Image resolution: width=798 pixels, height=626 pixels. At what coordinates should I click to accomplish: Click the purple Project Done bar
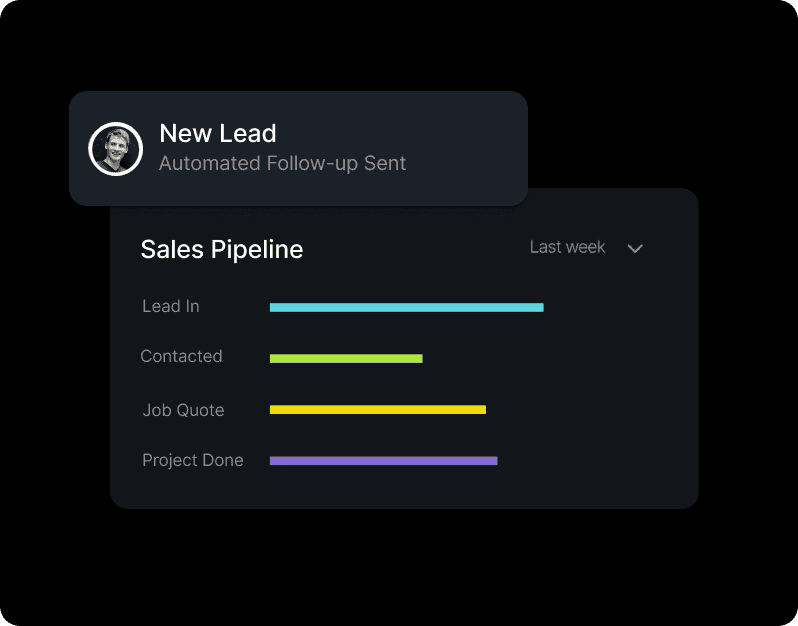[383, 461]
